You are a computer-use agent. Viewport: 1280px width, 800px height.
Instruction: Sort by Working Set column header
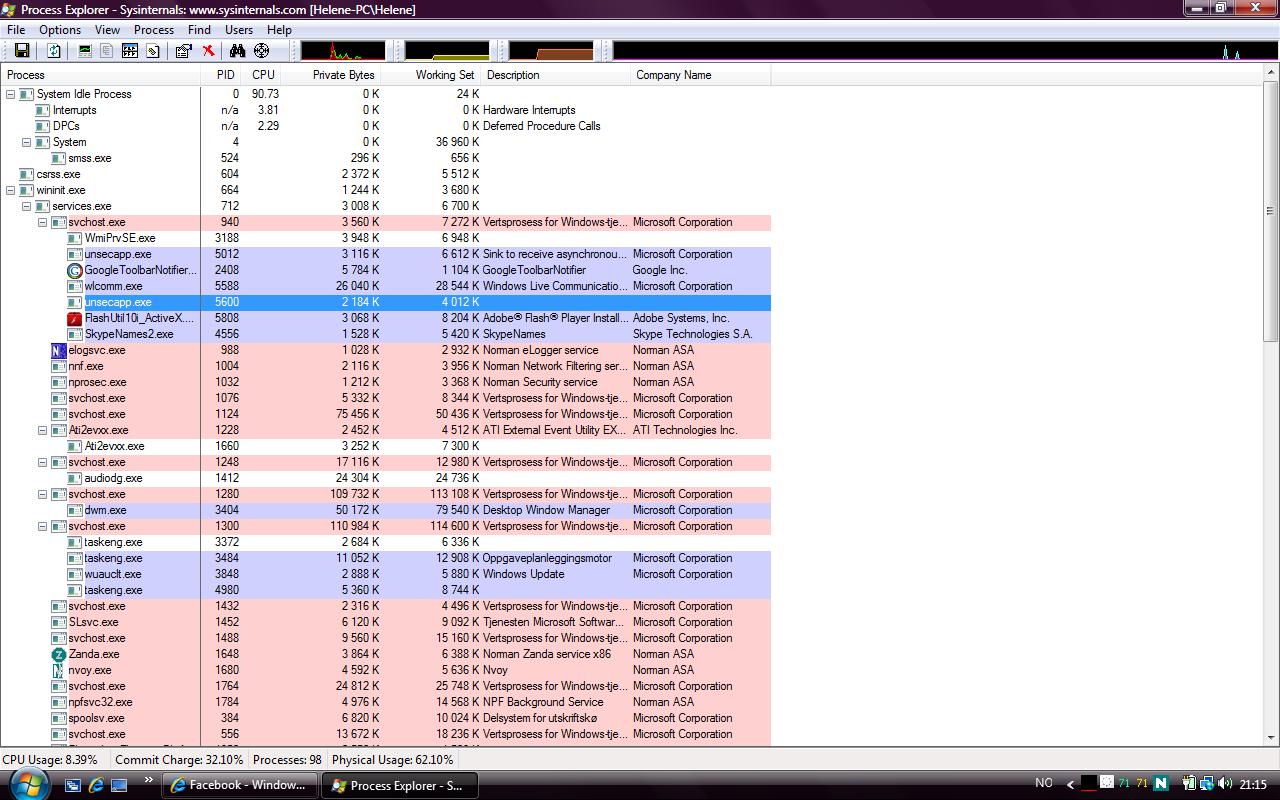click(432, 75)
